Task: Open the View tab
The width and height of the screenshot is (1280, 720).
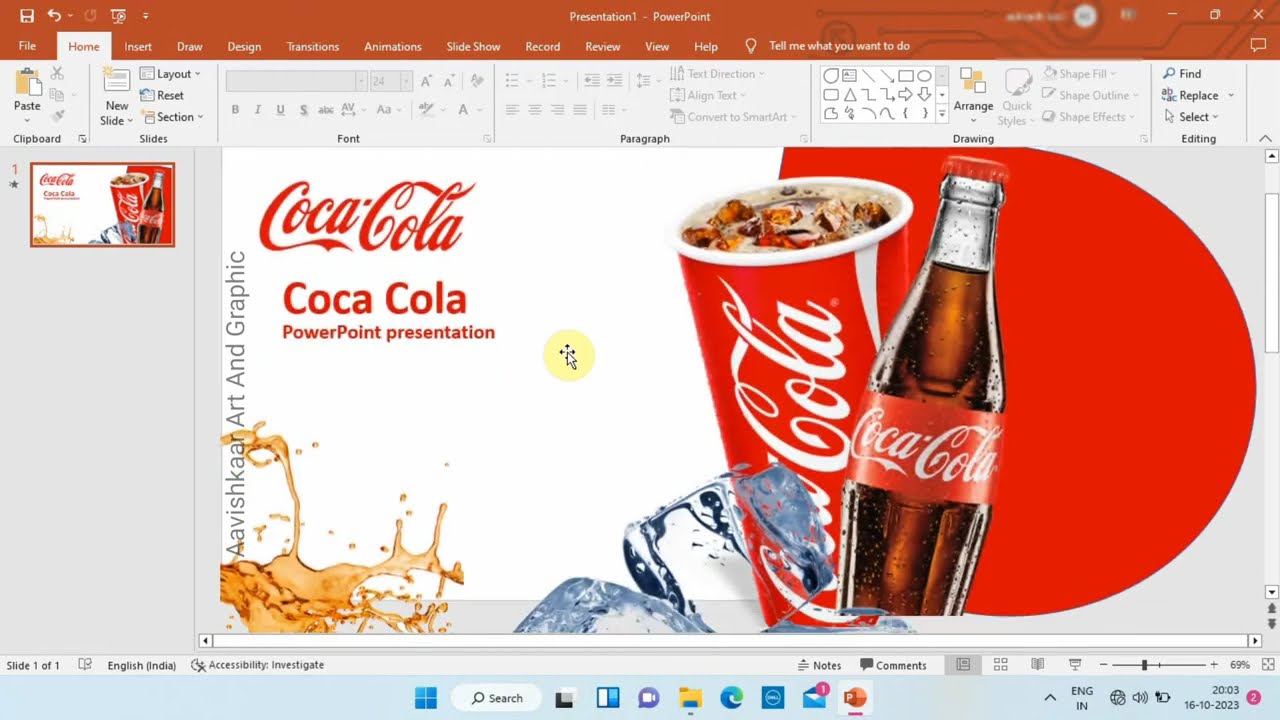Action: (x=657, y=46)
